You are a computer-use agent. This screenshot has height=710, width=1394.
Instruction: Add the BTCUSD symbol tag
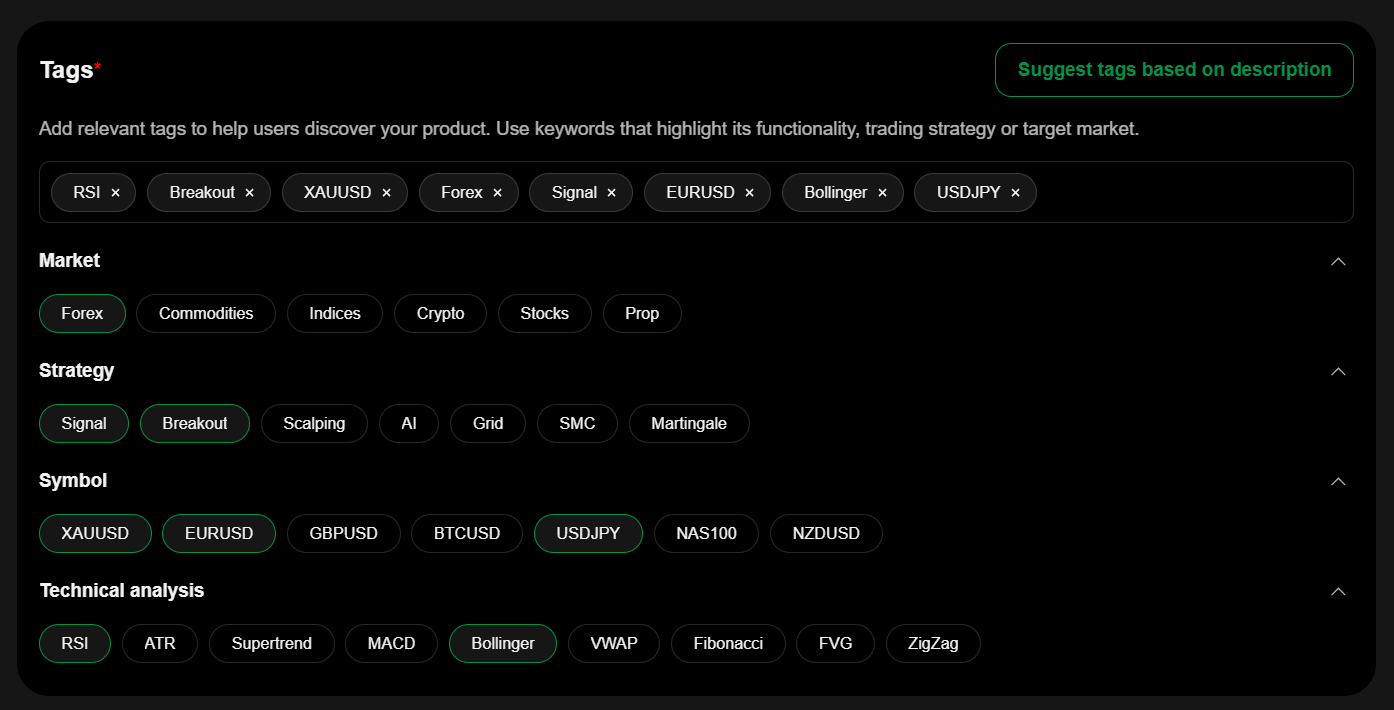467,533
